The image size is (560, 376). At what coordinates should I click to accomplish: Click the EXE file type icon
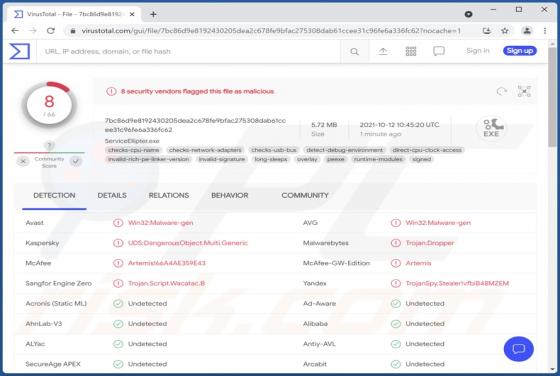pyautogui.click(x=492, y=128)
